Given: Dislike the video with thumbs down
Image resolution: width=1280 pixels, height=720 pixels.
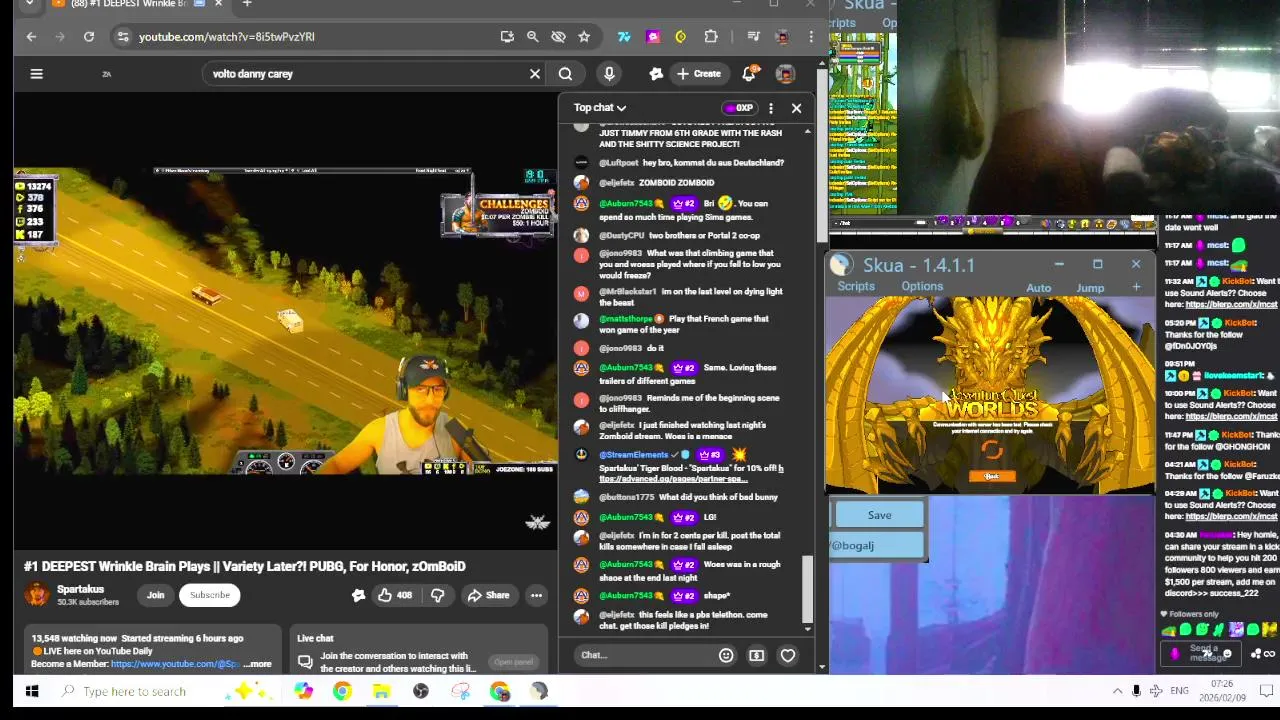Looking at the screenshot, I should click(437, 595).
